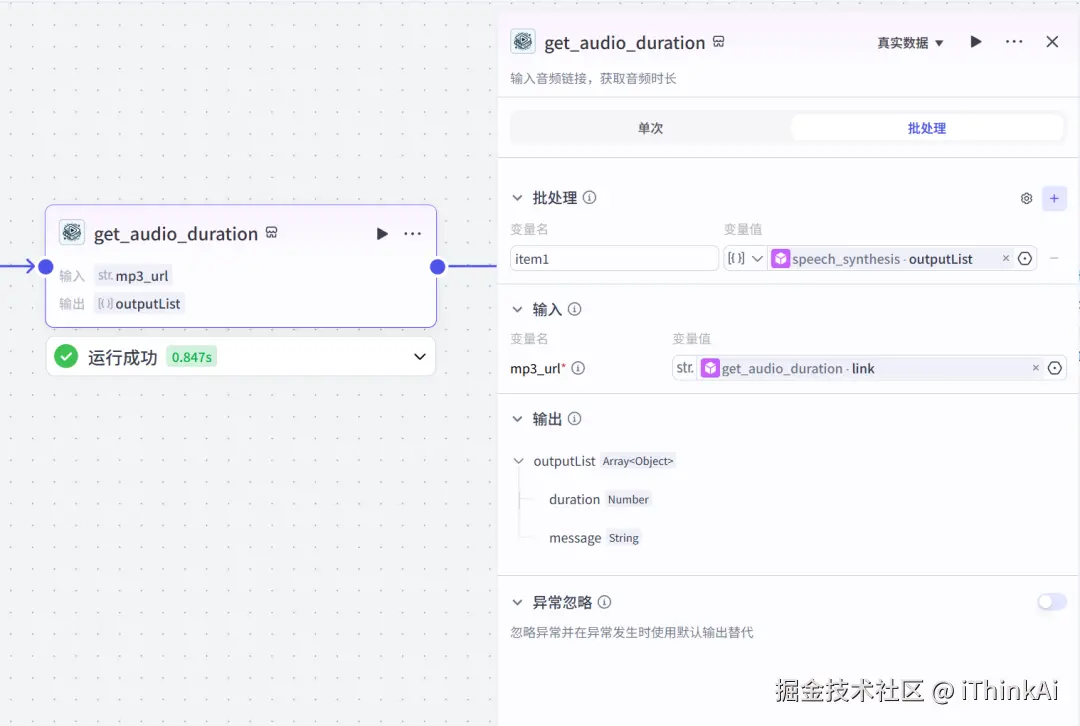
Task: Run the node using the panel play button
Action: coord(975,42)
